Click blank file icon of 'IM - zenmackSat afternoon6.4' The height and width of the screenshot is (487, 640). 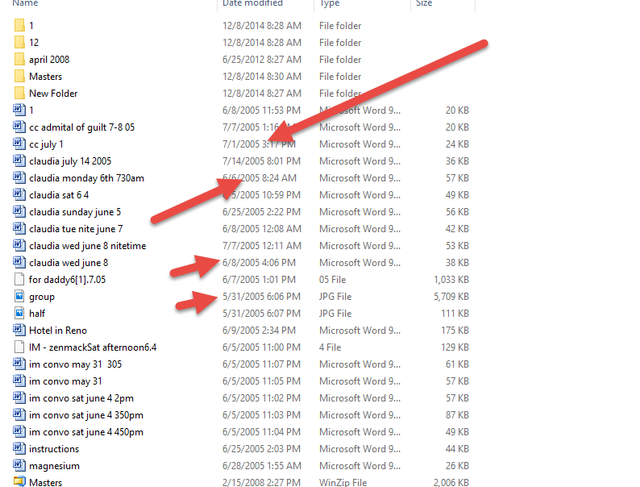click(19, 347)
